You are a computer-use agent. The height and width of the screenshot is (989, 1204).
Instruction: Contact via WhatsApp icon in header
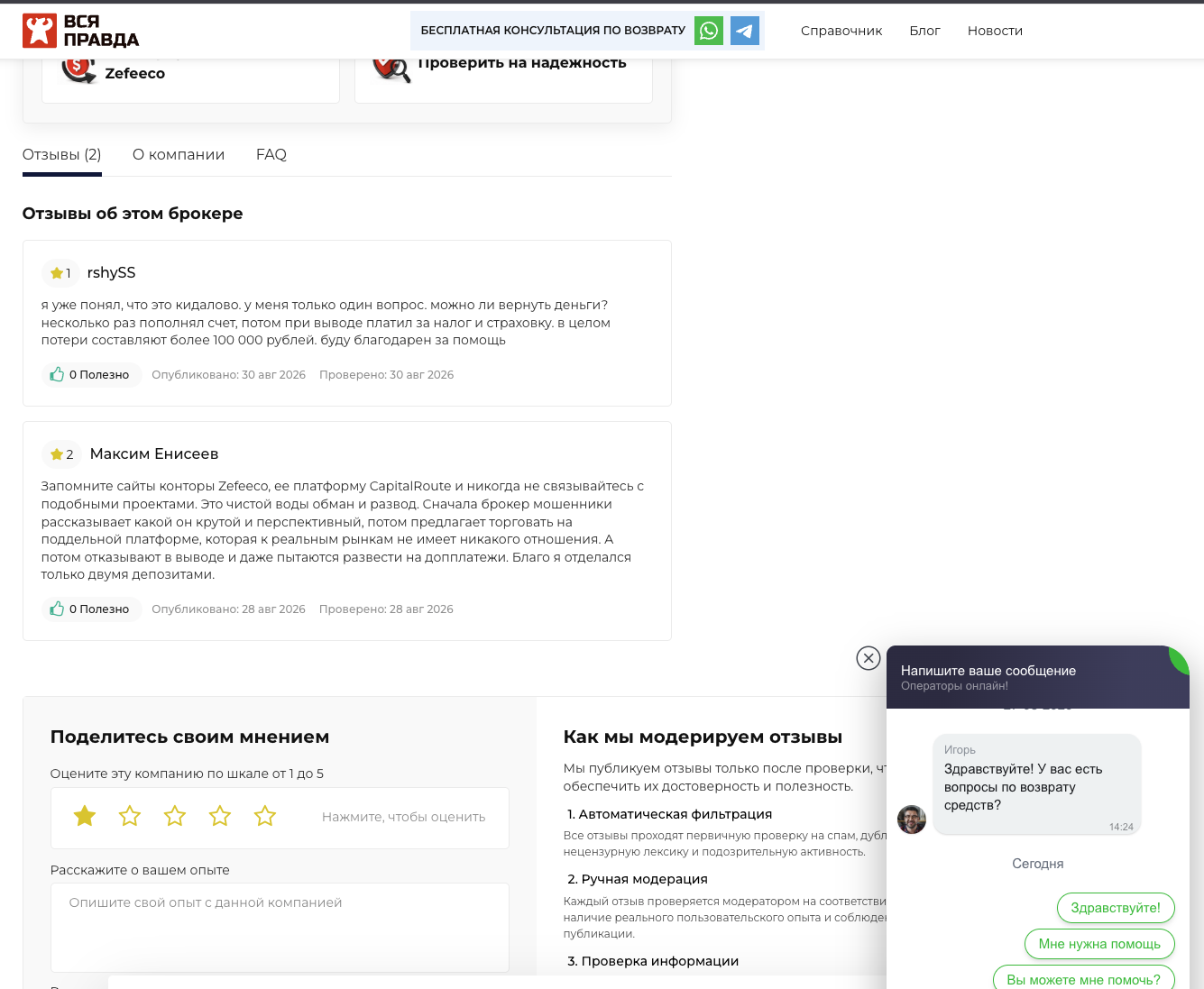pyautogui.click(x=709, y=31)
